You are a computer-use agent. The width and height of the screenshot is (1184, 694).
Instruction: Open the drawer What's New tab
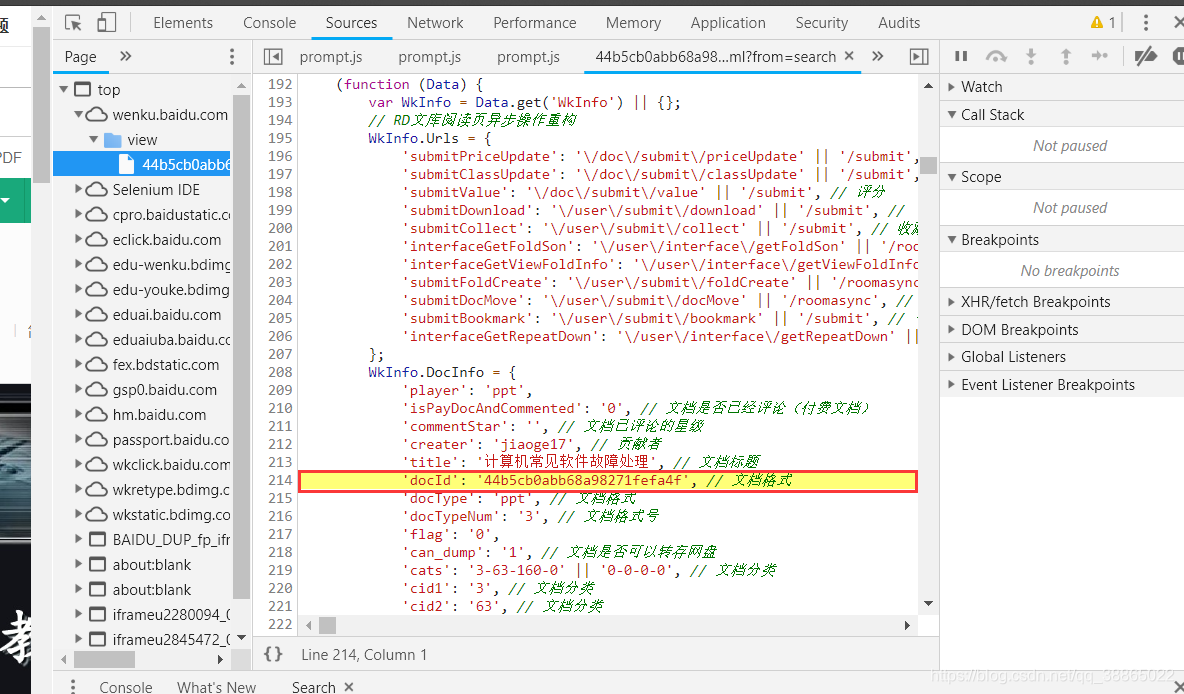[x=216, y=686]
